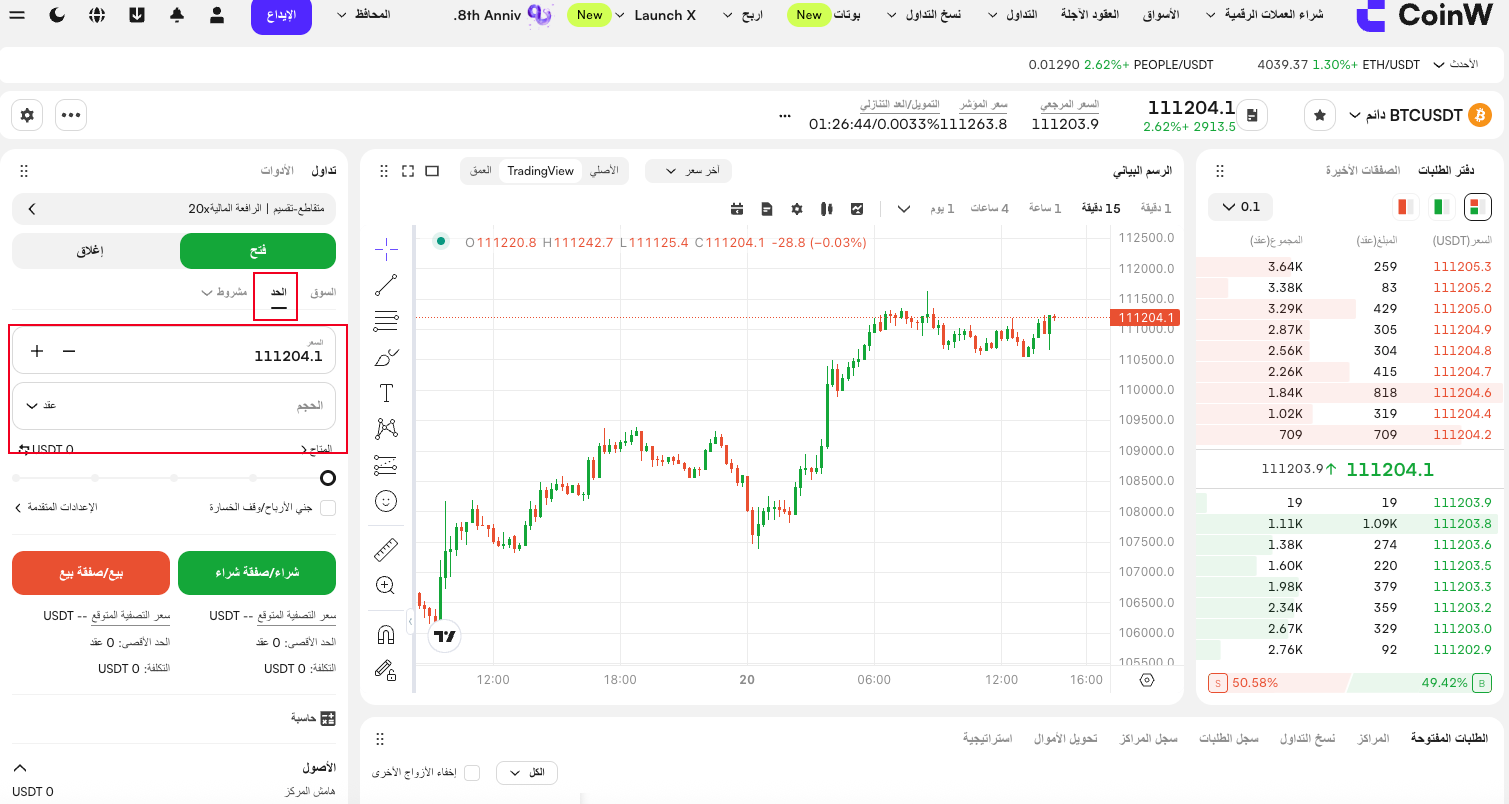Open the chart indicators icon

pos(857,209)
